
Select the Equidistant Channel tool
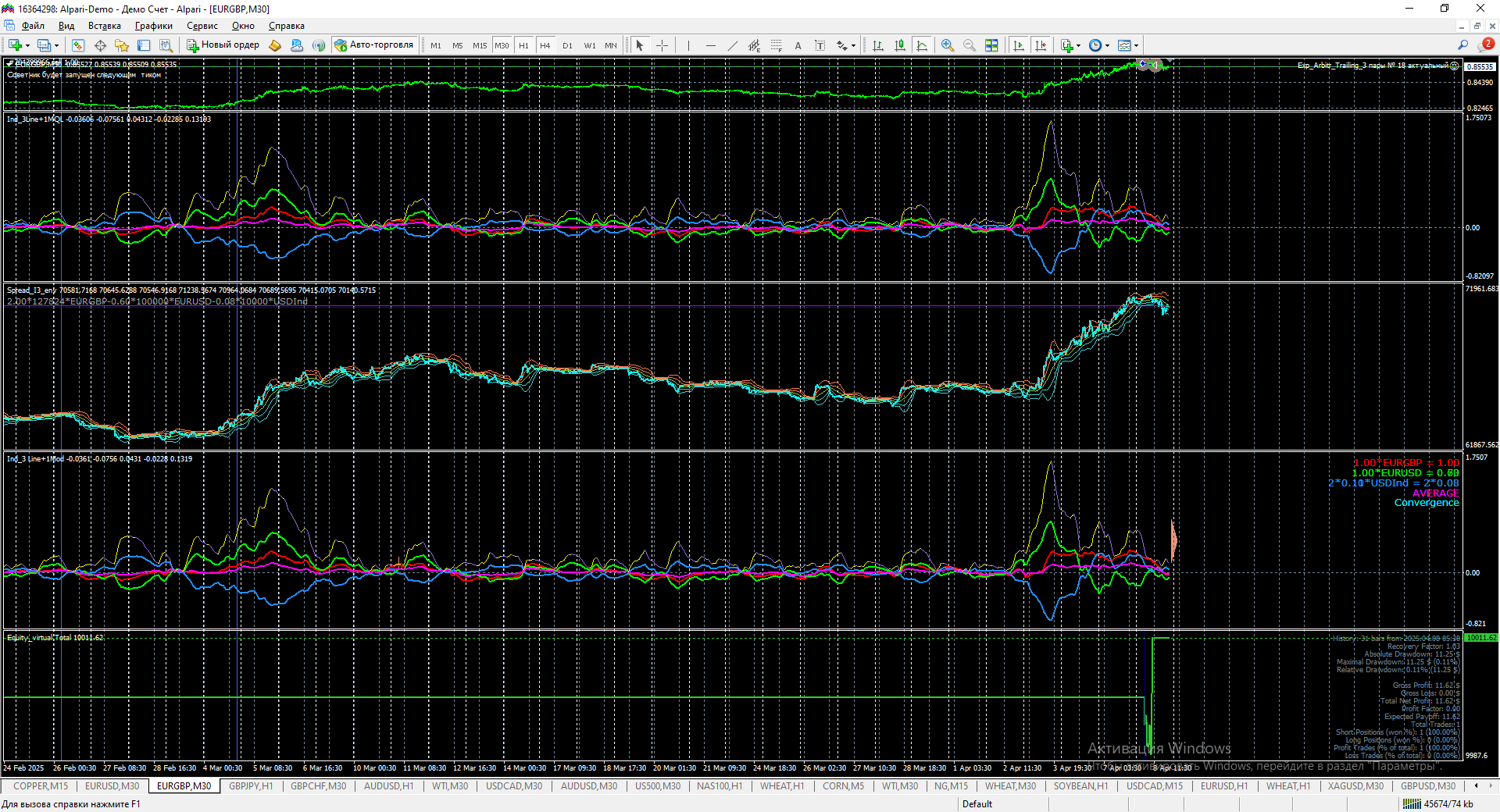coord(754,45)
